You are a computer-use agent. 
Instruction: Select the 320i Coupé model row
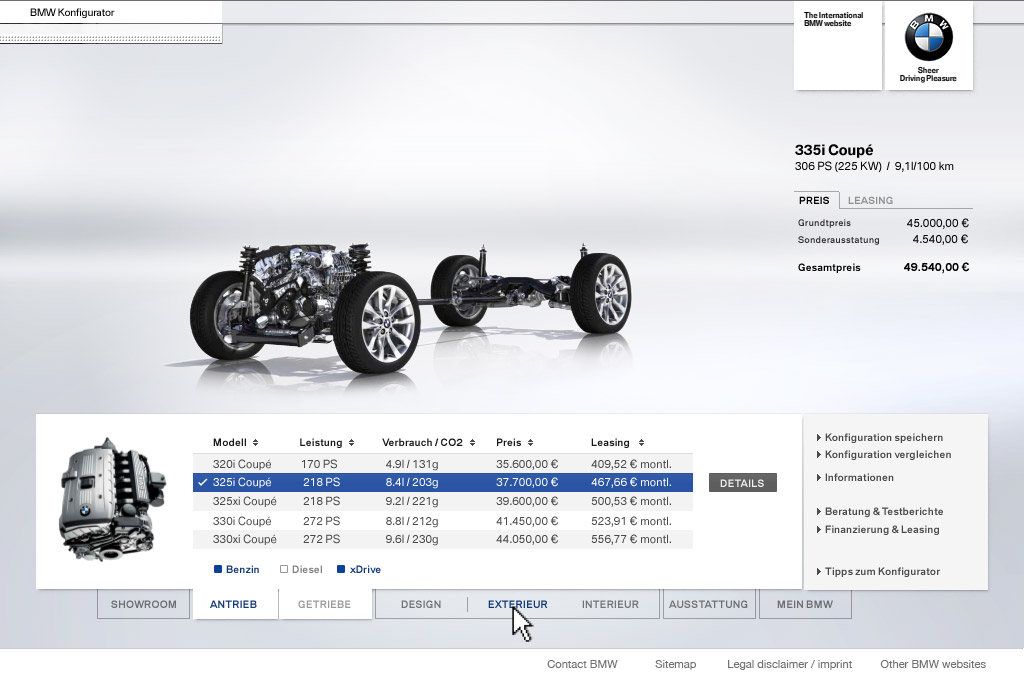pos(443,464)
